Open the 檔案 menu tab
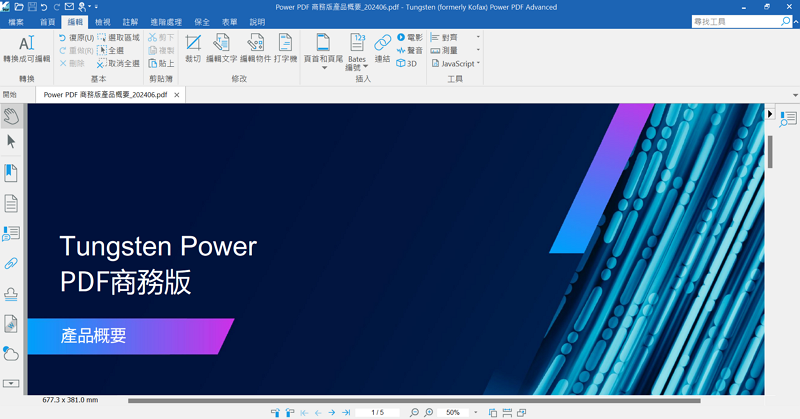 [x=17, y=21]
